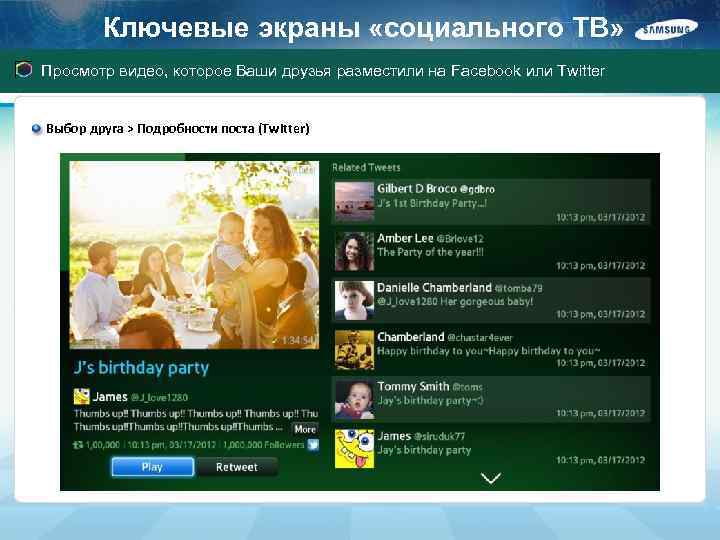This screenshot has height=540, width=720.
Task: Click 'Подробности поста (Twitter)' breadcrumb
Action: pyautogui.click(x=224, y=129)
